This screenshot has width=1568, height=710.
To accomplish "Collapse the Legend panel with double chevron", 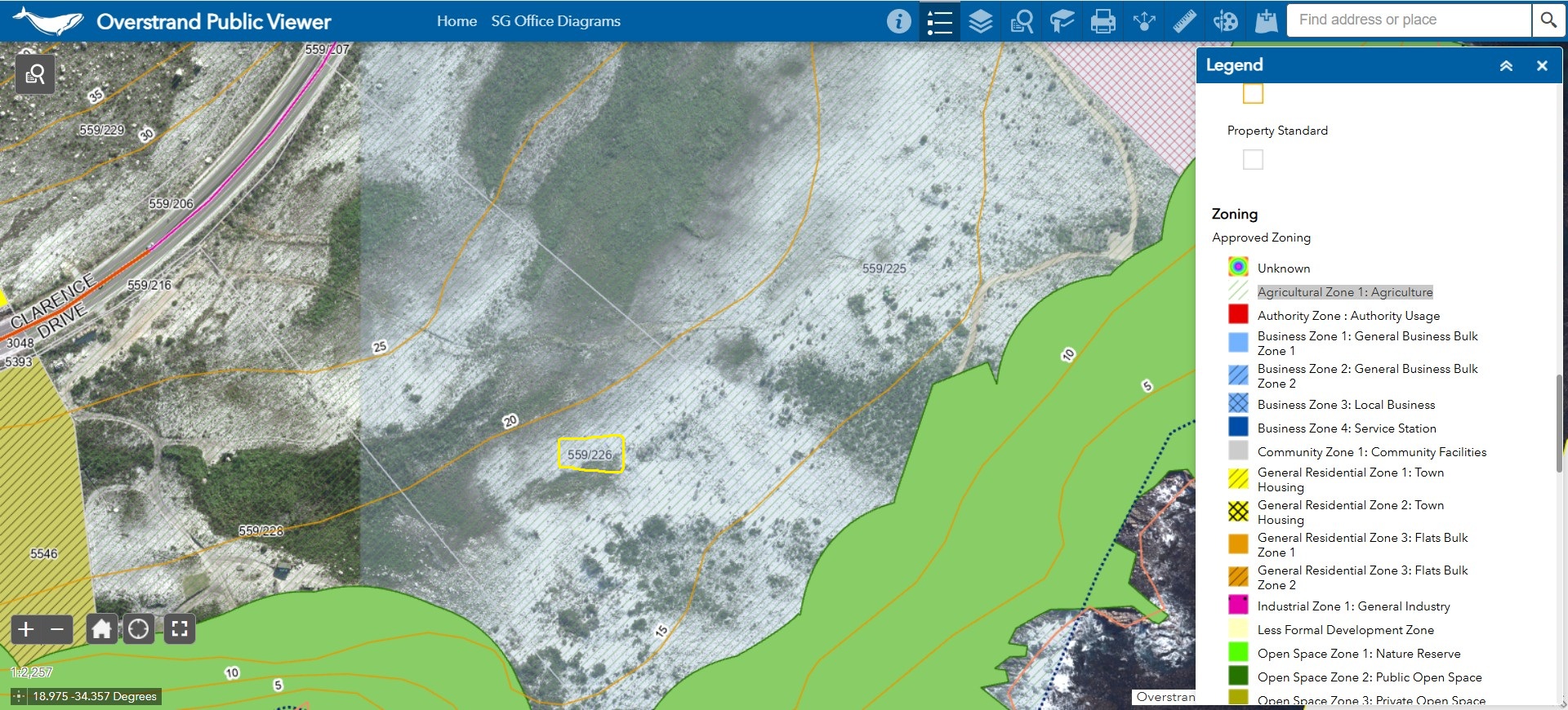I will 1506,66.
